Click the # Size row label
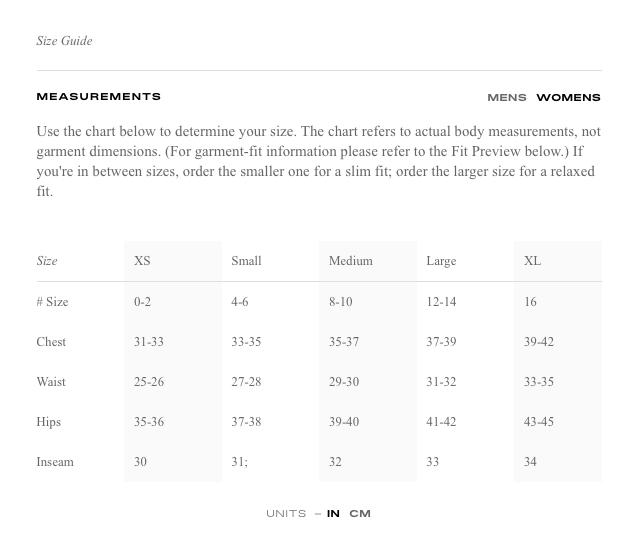The height and width of the screenshot is (541, 642). tap(52, 302)
